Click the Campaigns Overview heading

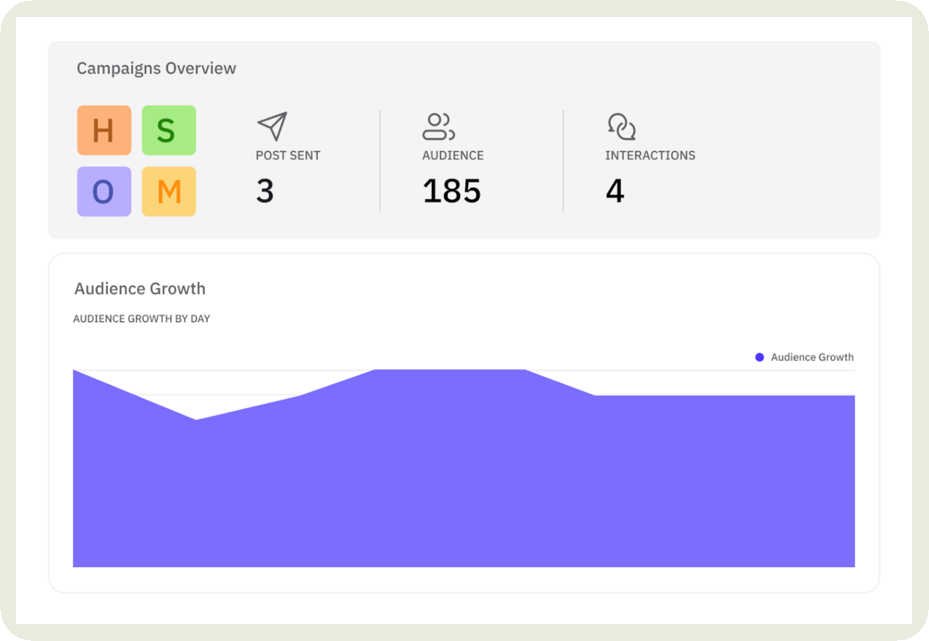click(x=156, y=69)
